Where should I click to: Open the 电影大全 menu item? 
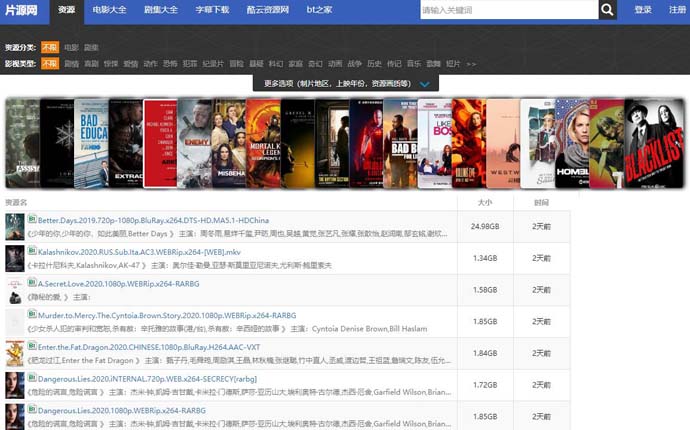point(110,10)
